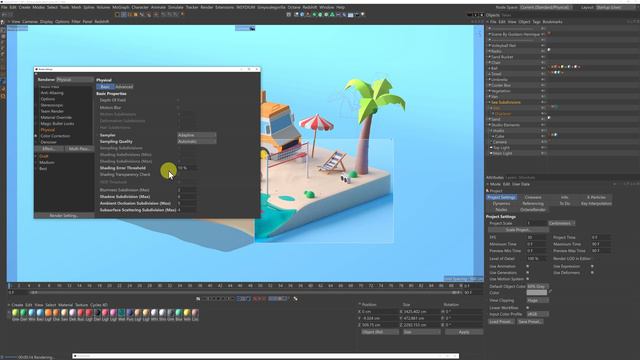Viewport: 640px width, 360px height.
Task: Pick color with eyedropper beside Color swatch
Action: [x=550, y=292]
